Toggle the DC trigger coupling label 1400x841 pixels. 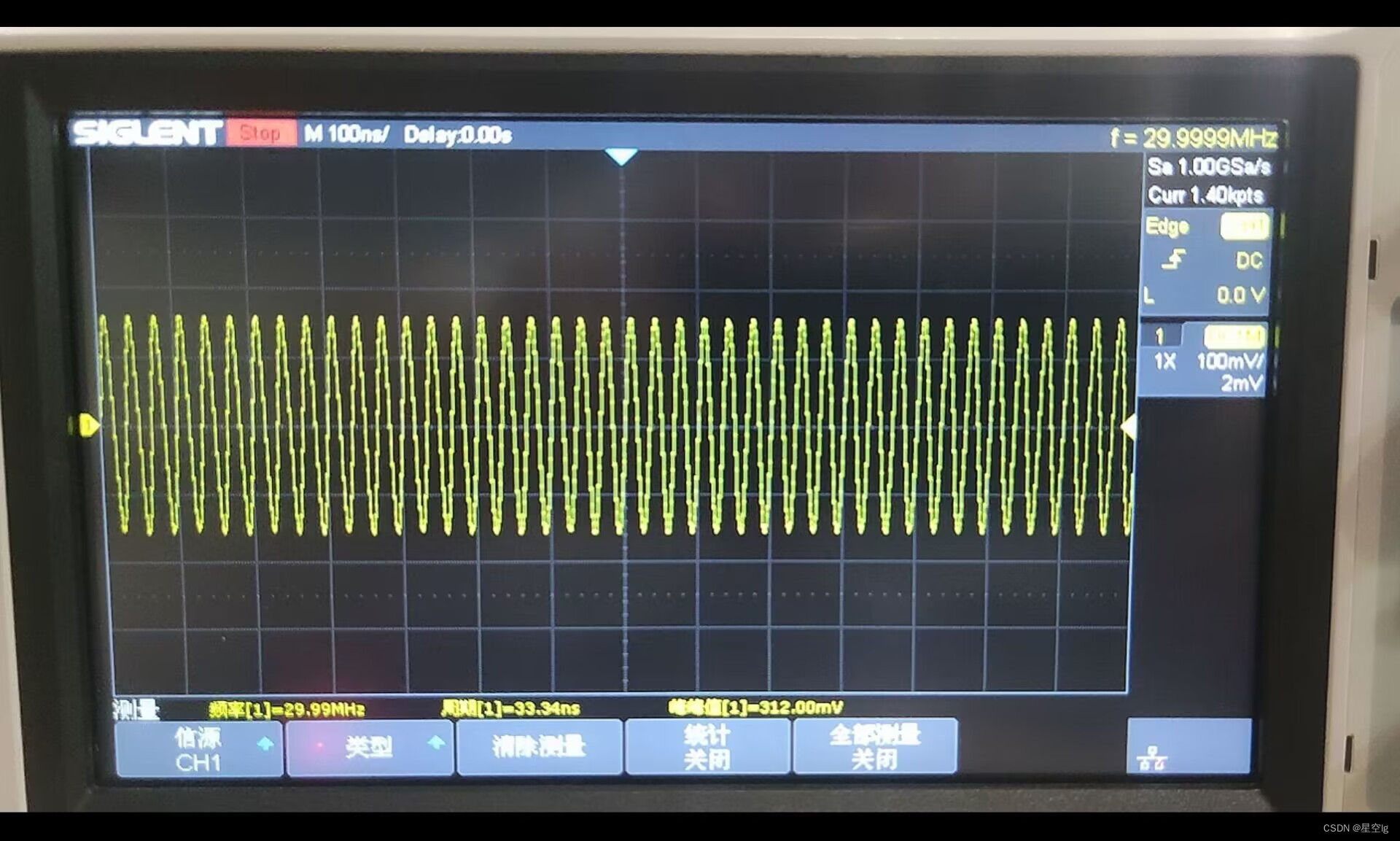1248,260
